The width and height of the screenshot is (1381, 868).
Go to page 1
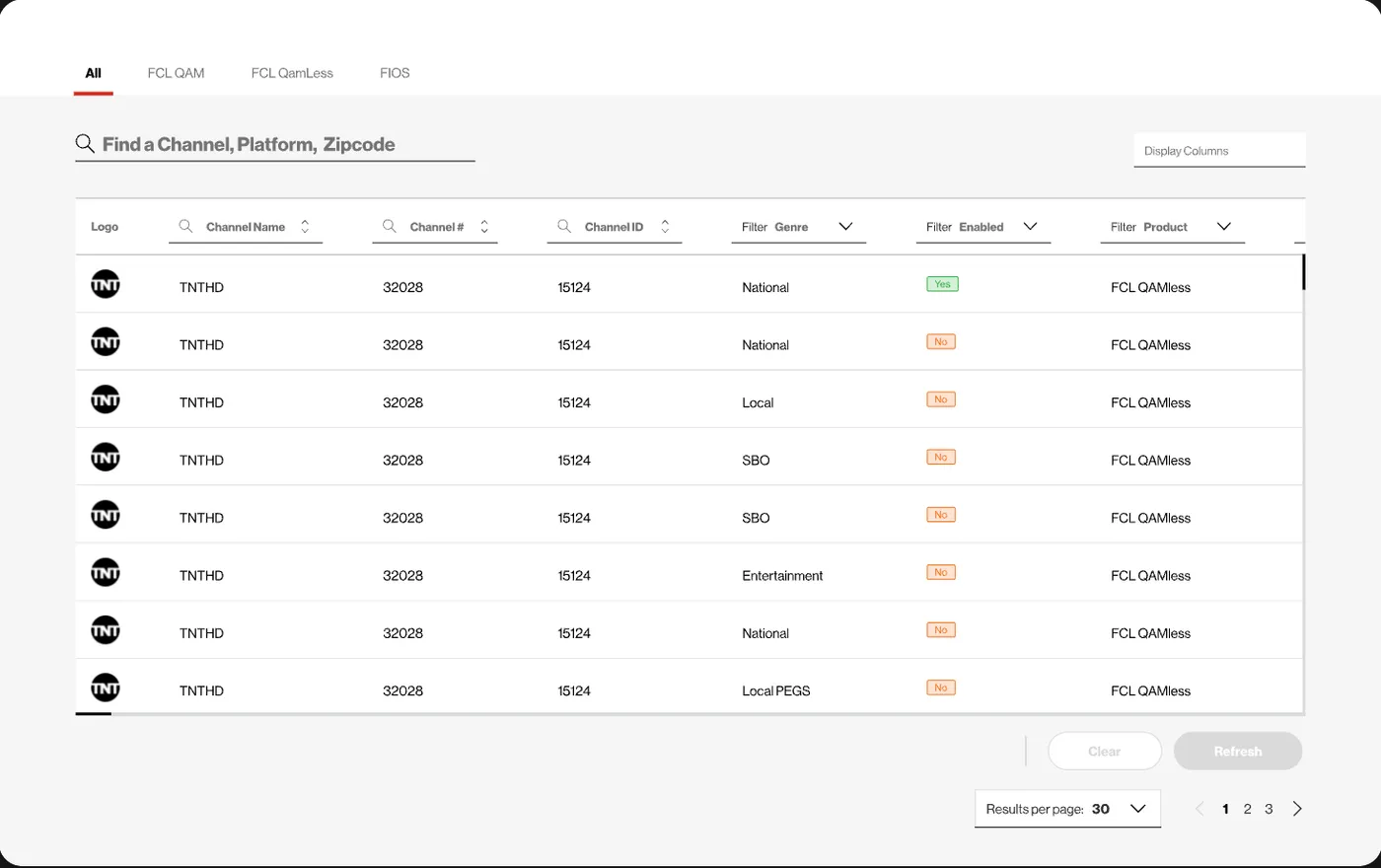coord(1225,809)
